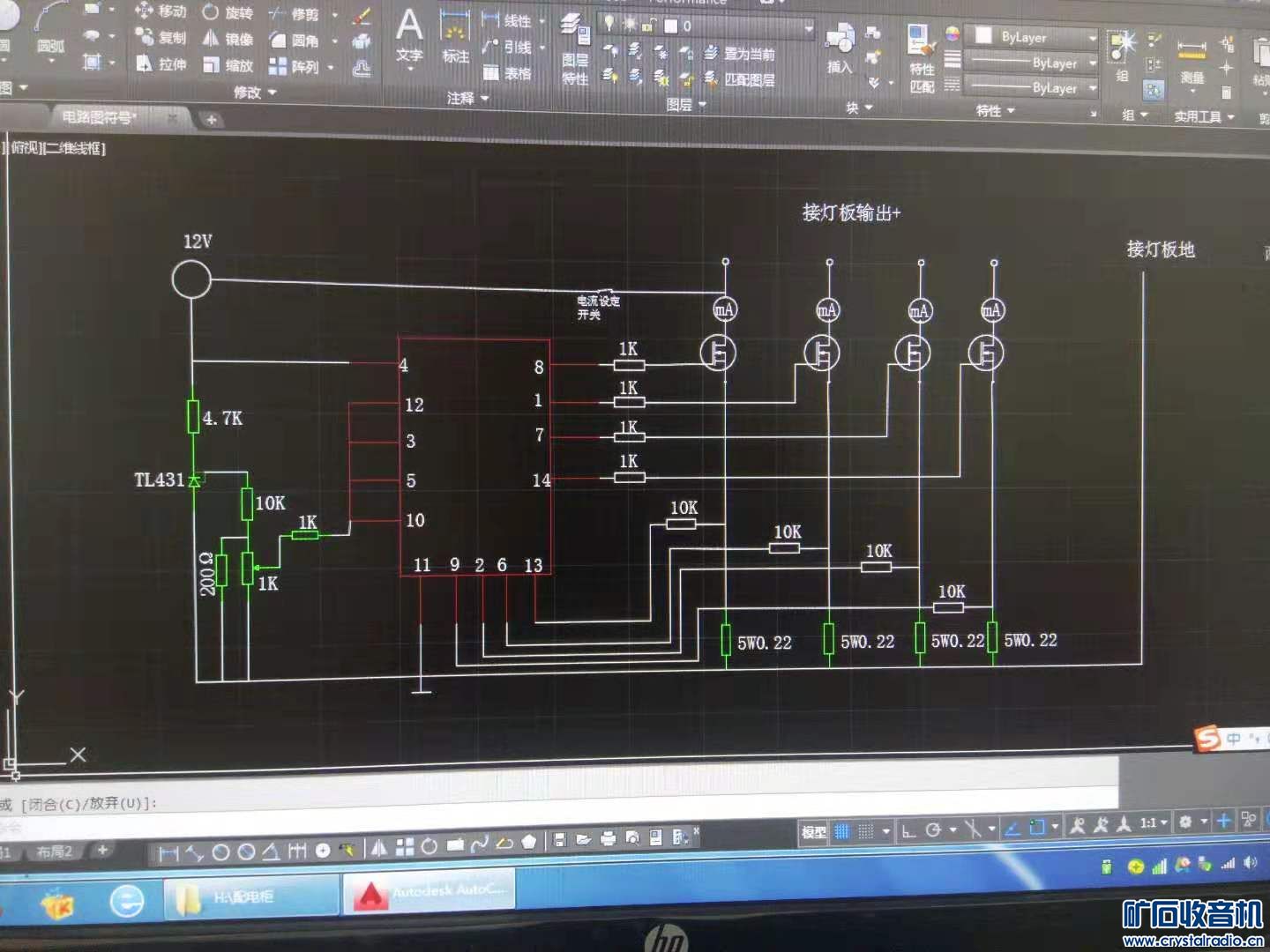Open Layer Properties (图层特性)
Viewport: 1270px width, 952px height.
[576, 49]
